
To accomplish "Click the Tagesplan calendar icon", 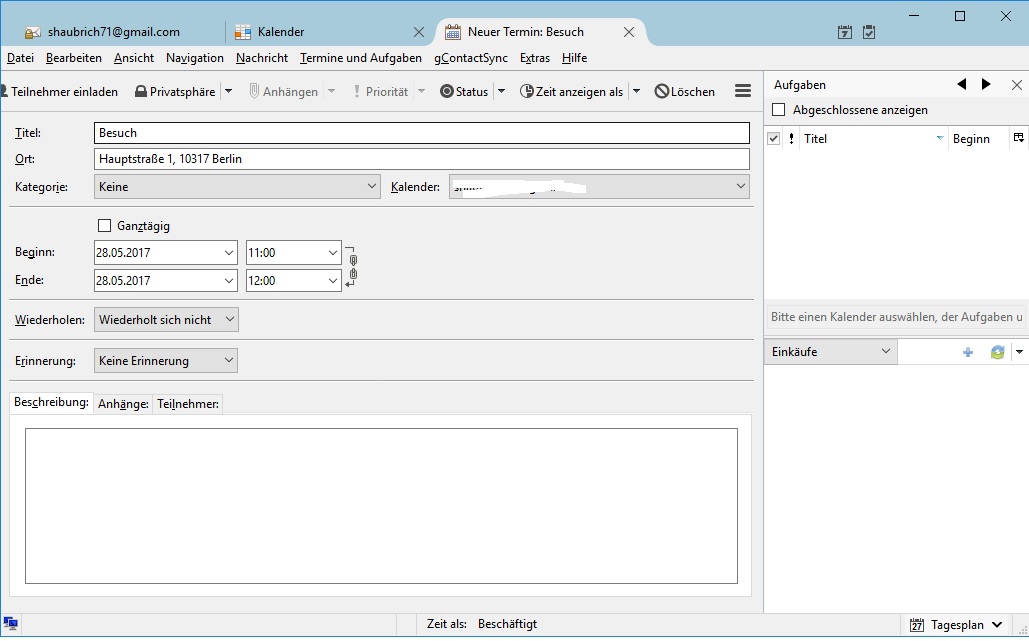I will [x=917, y=625].
